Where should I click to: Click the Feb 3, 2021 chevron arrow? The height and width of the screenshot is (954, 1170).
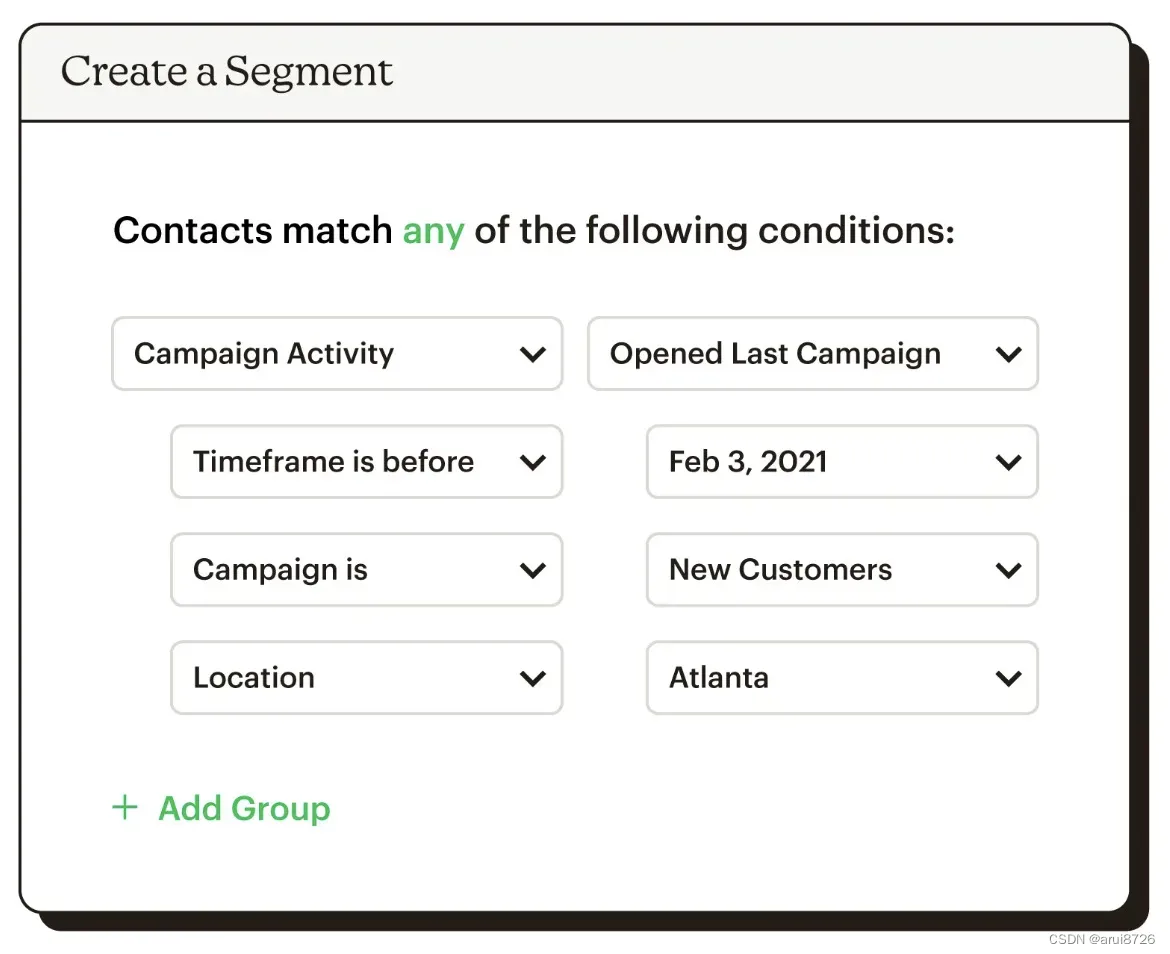pyautogui.click(x=1009, y=462)
